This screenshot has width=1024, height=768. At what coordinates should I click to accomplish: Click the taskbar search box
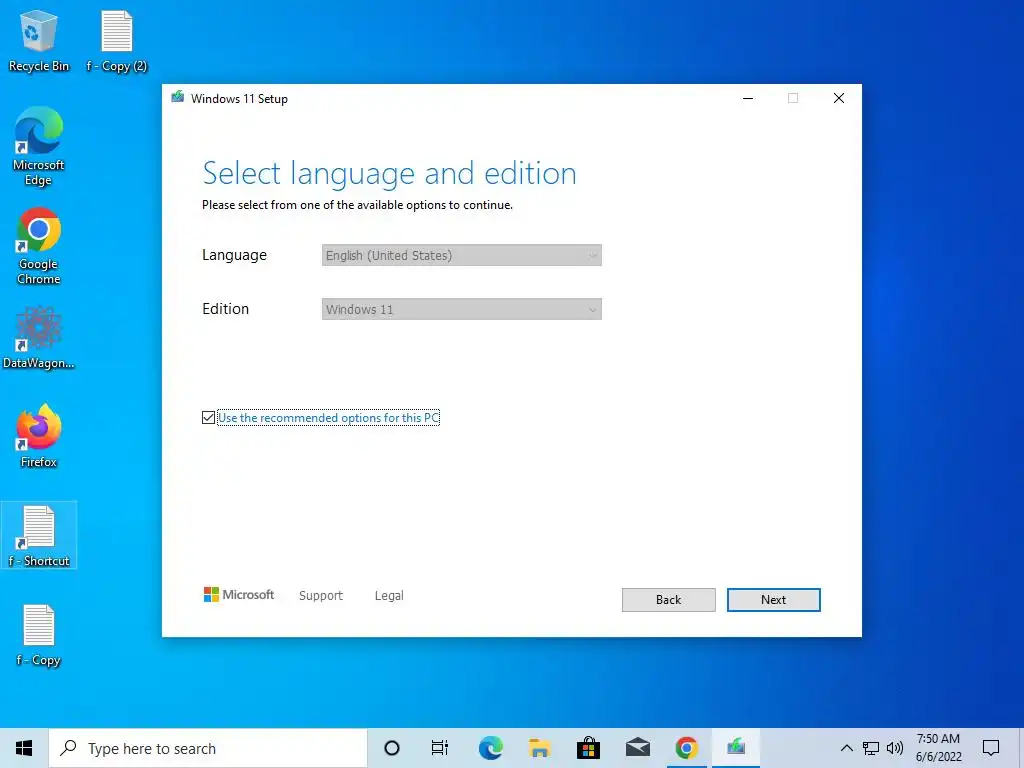(208, 748)
